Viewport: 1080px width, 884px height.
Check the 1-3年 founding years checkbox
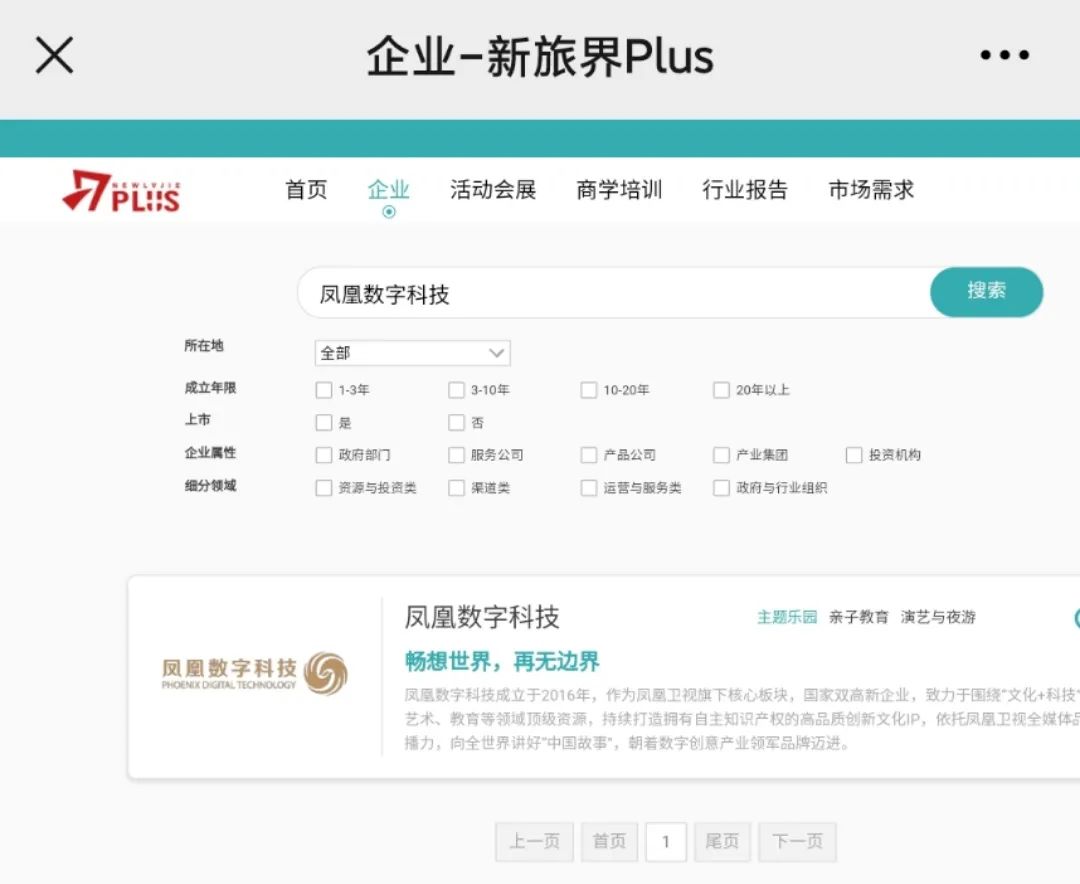coord(324,390)
